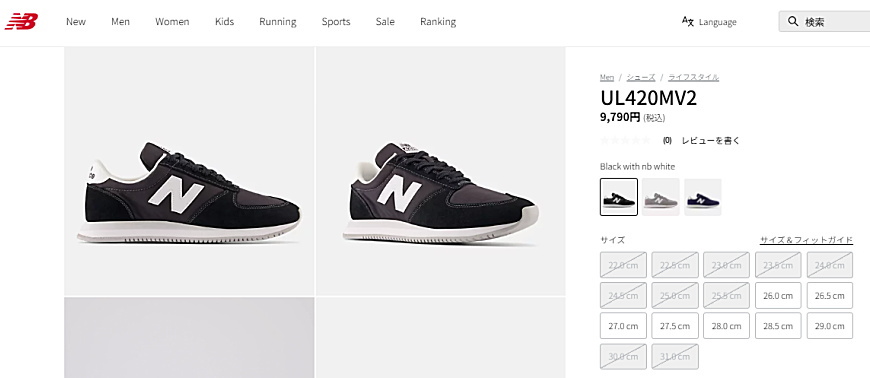Click the ライフスタイル breadcrumb link
The width and height of the screenshot is (870, 378).
[693, 77]
